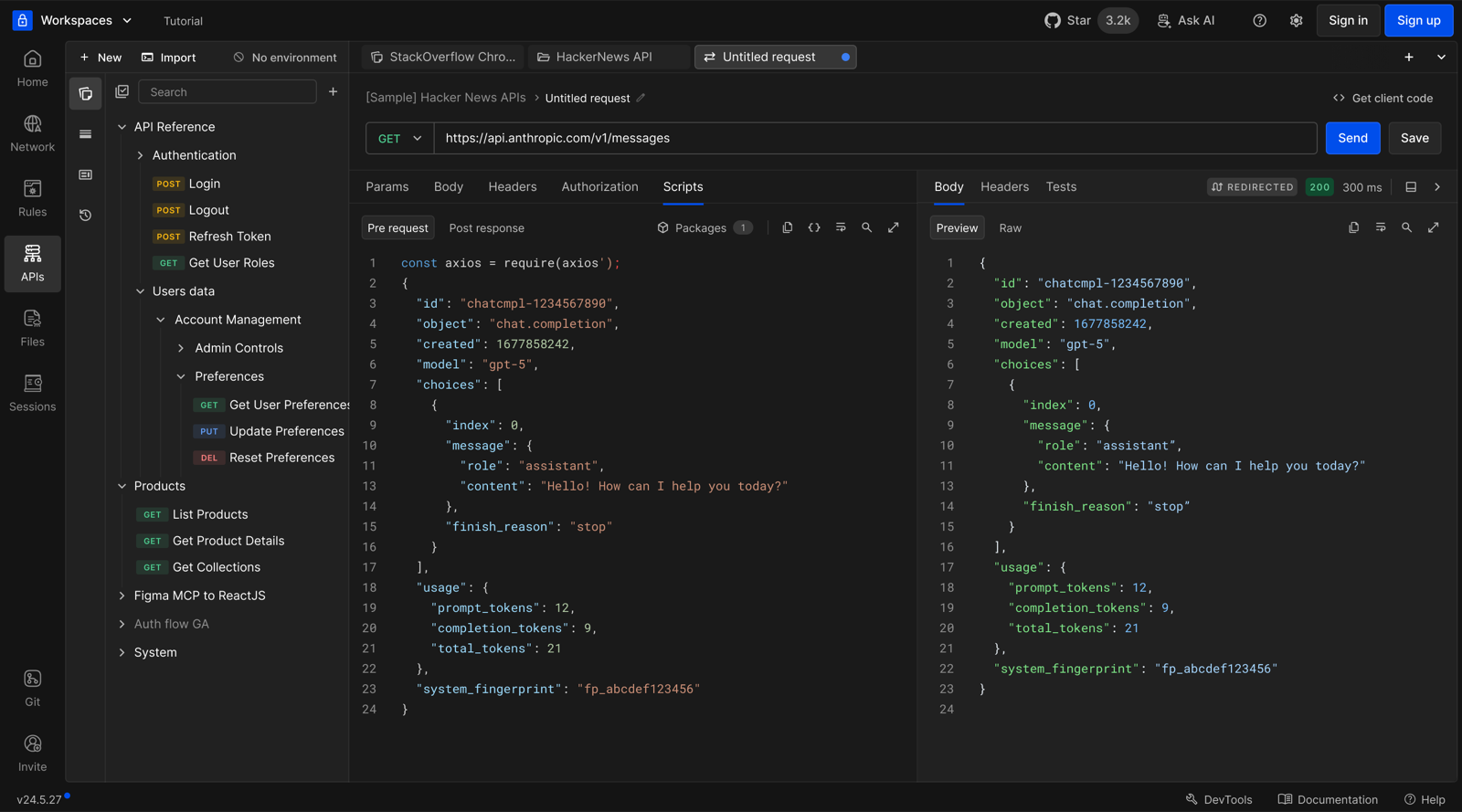The height and width of the screenshot is (812, 1462).
Task: Switch response view to Preview
Action: tap(957, 228)
